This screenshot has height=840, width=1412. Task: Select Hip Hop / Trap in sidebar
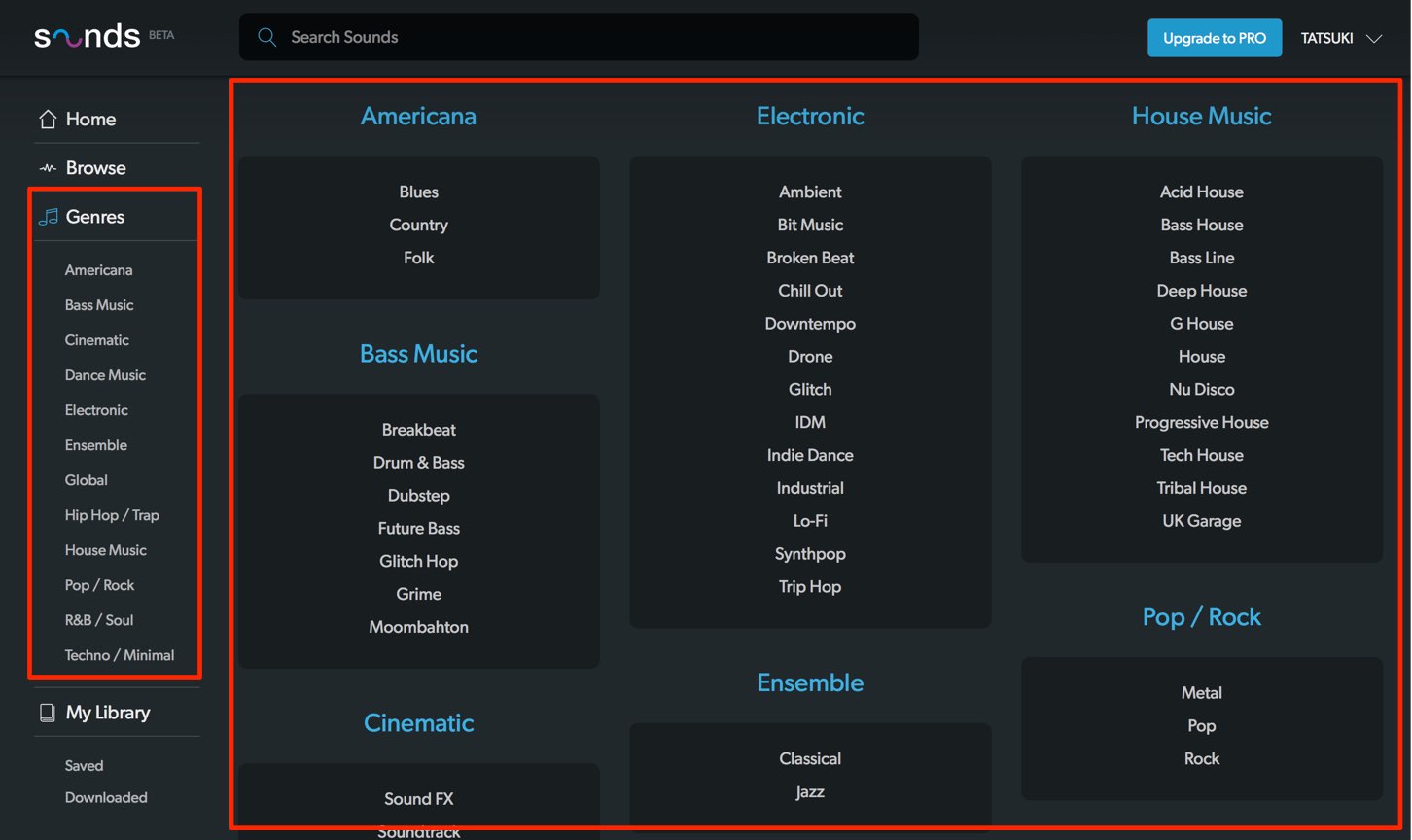tap(112, 515)
